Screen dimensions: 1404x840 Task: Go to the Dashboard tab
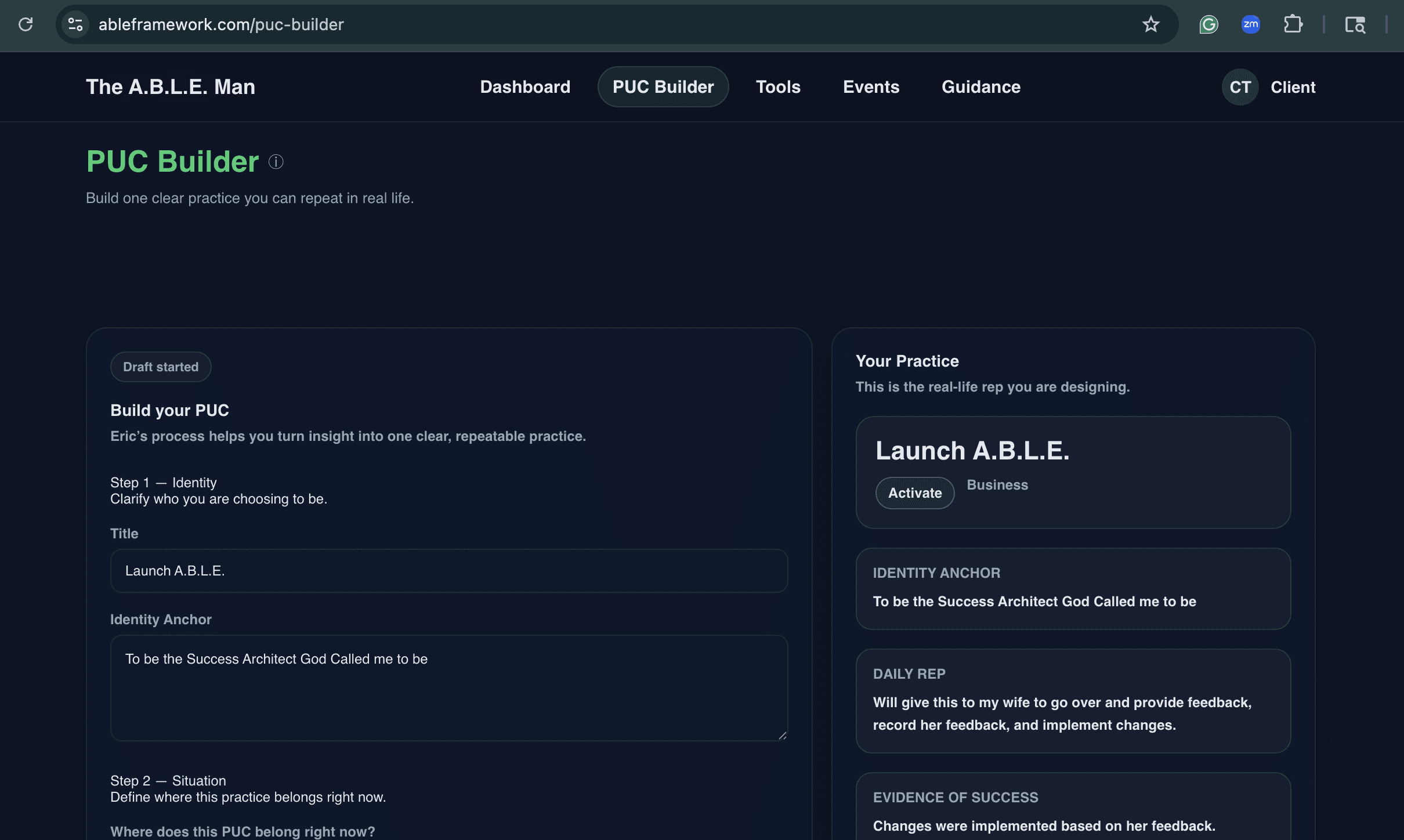pyautogui.click(x=525, y=87)
